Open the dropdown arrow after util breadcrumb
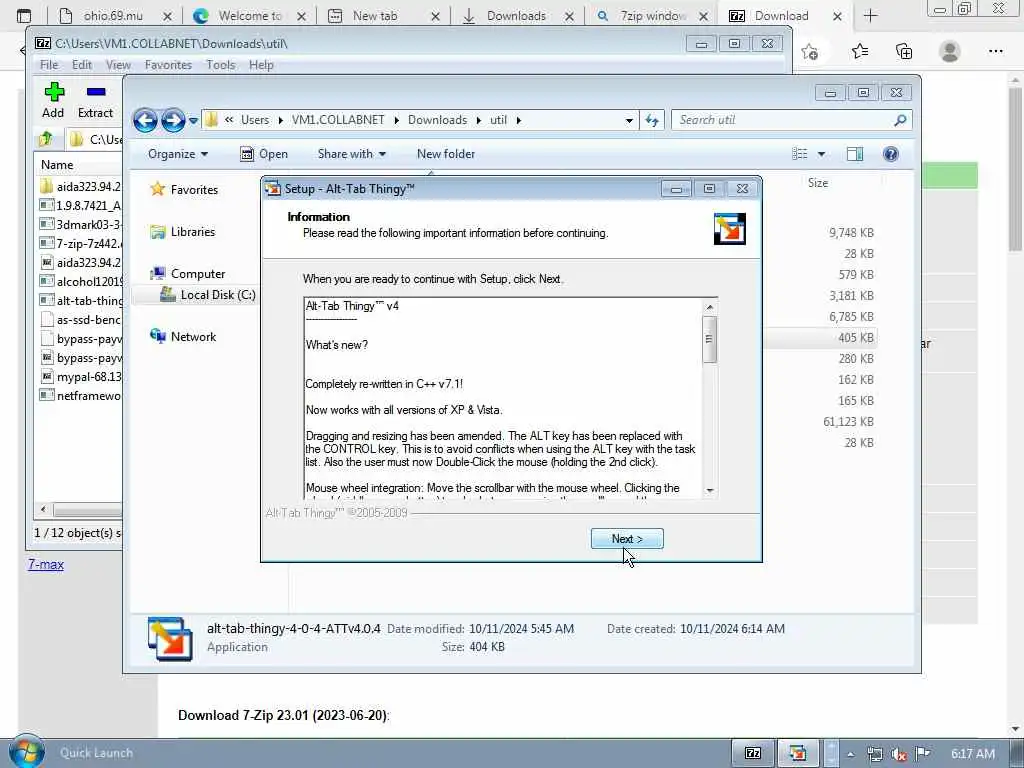This screenshot has height=768, width=1024. click(519, 120)
